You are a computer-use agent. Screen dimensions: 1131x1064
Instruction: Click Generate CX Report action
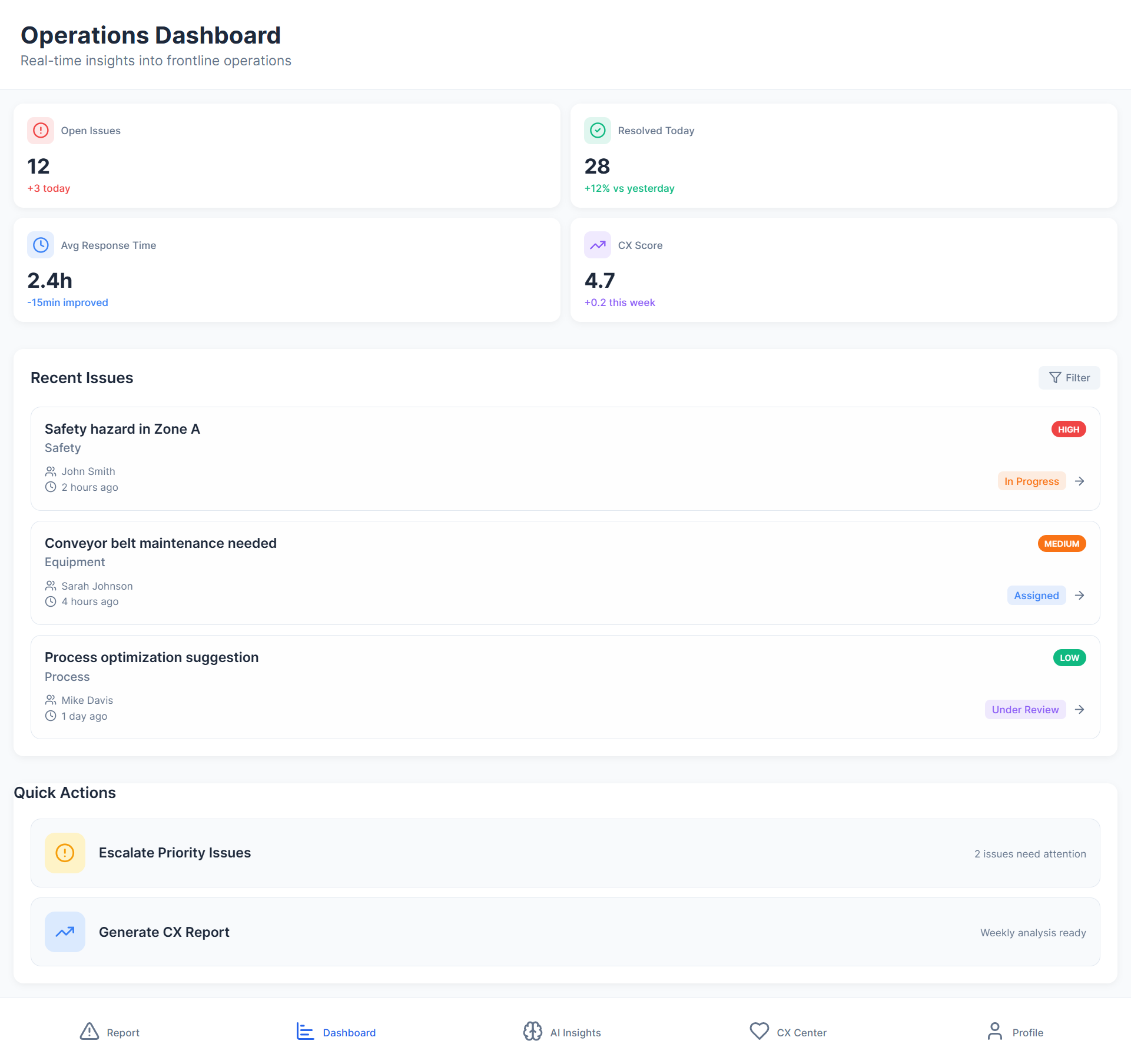pyautogui.click(x=164, y=932)
